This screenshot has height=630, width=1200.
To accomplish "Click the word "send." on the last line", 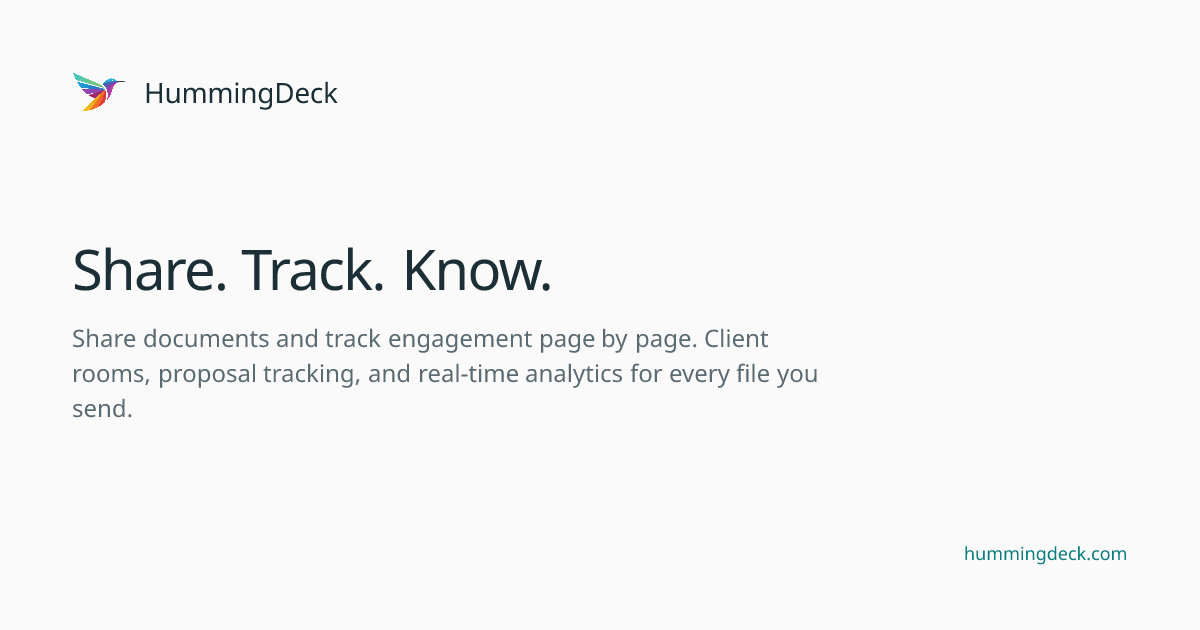I will tap(102, 409).
